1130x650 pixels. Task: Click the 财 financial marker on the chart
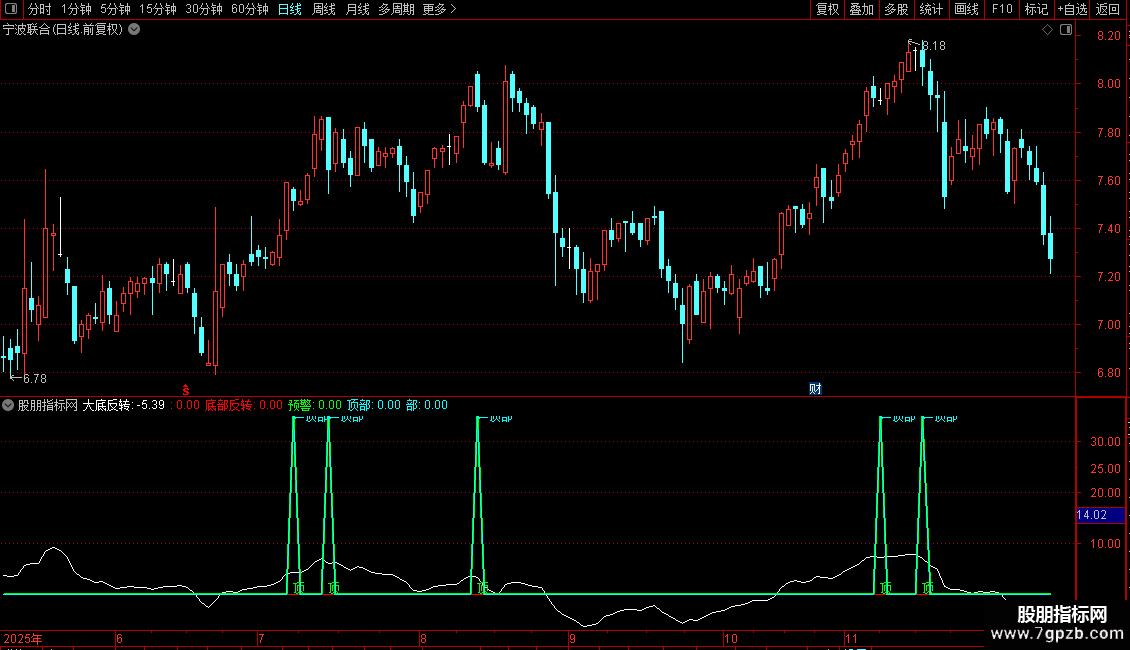tap(815, 389)
